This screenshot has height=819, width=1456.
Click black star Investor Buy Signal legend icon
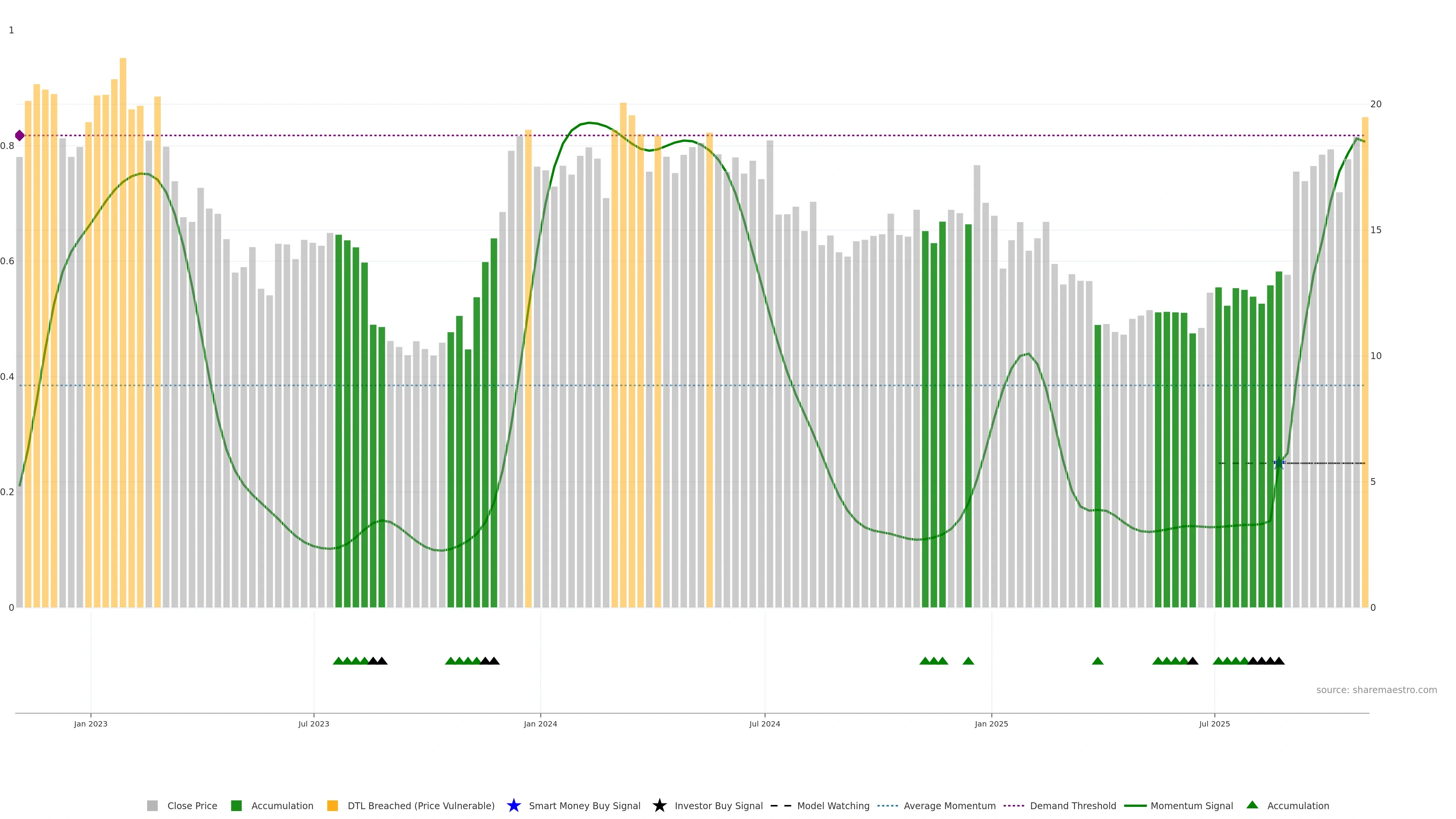659,805
